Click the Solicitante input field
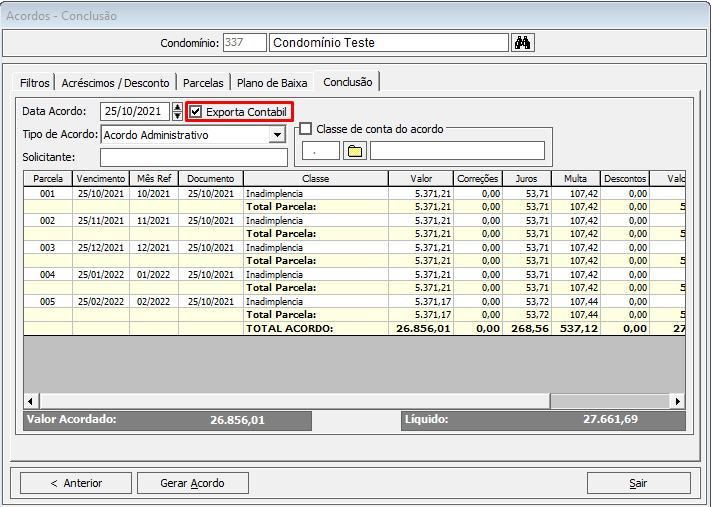This screenshot has width=713, height=507. click(194, 157)
